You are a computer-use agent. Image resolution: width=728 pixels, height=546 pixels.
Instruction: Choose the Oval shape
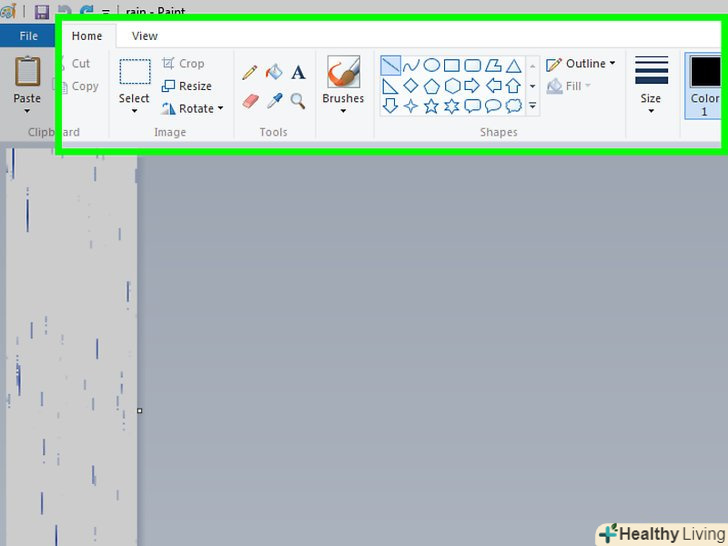click(x=431, y=65)
